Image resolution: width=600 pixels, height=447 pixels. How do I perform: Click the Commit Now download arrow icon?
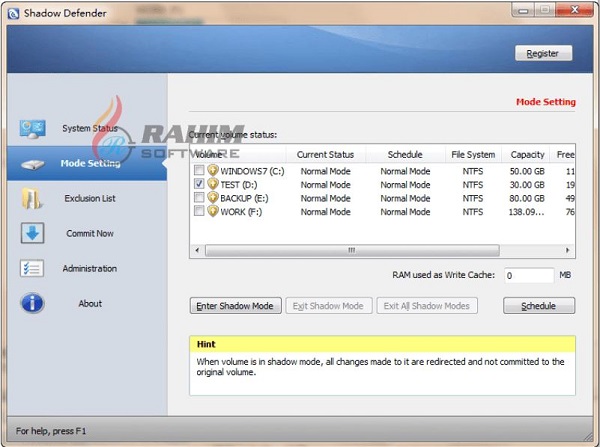pos(33,233)
